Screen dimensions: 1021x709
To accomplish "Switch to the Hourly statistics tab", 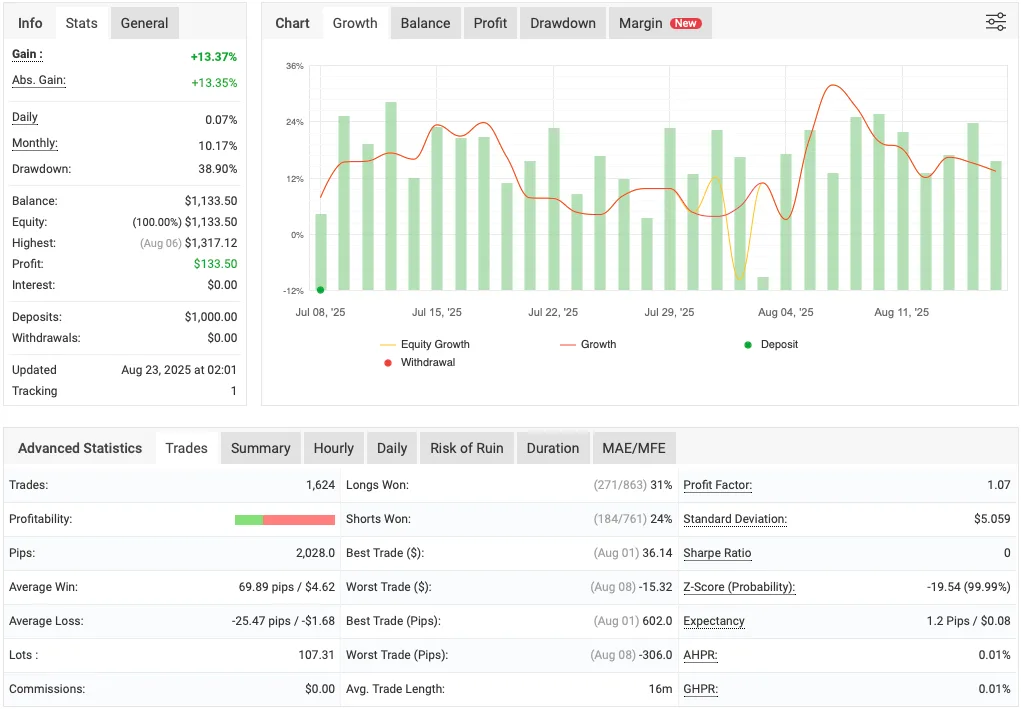I will coord(333,447).
